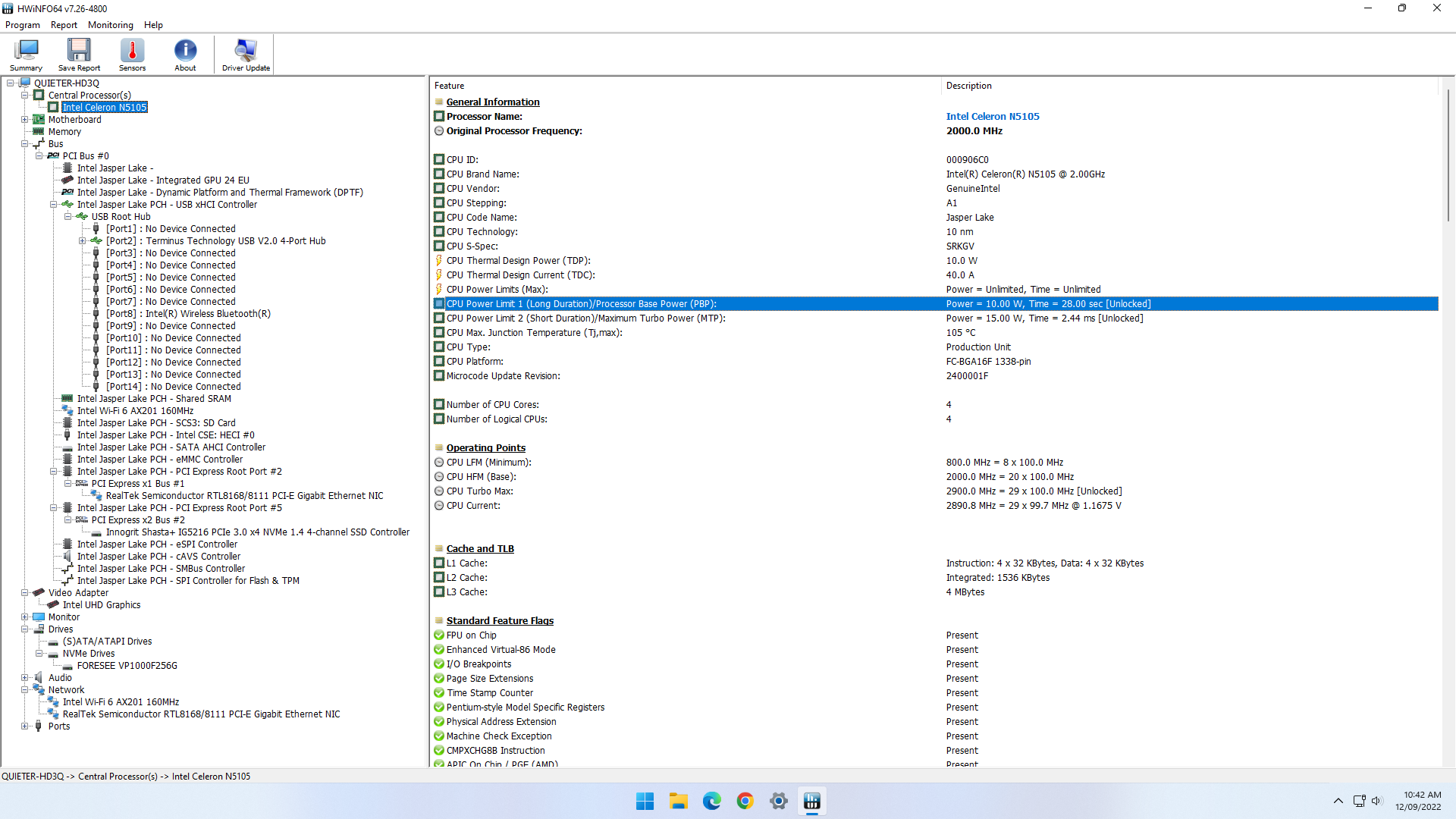Image resolution: width=1456 pixels, height=819 pixels.
Task: Select the CPU Stepping row
Action: 934,203
